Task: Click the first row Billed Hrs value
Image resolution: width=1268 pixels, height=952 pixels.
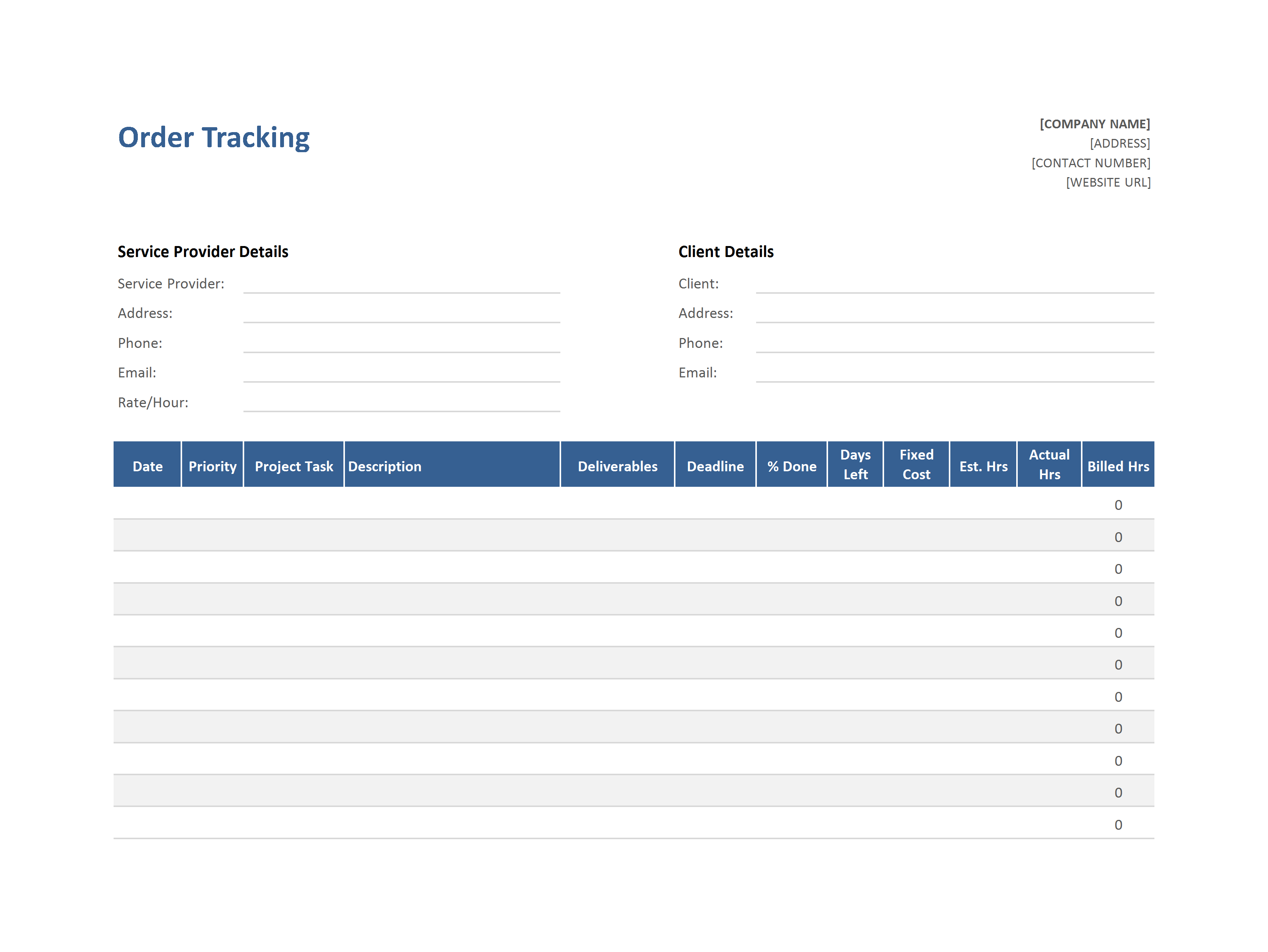Action: coord(1118,505)
